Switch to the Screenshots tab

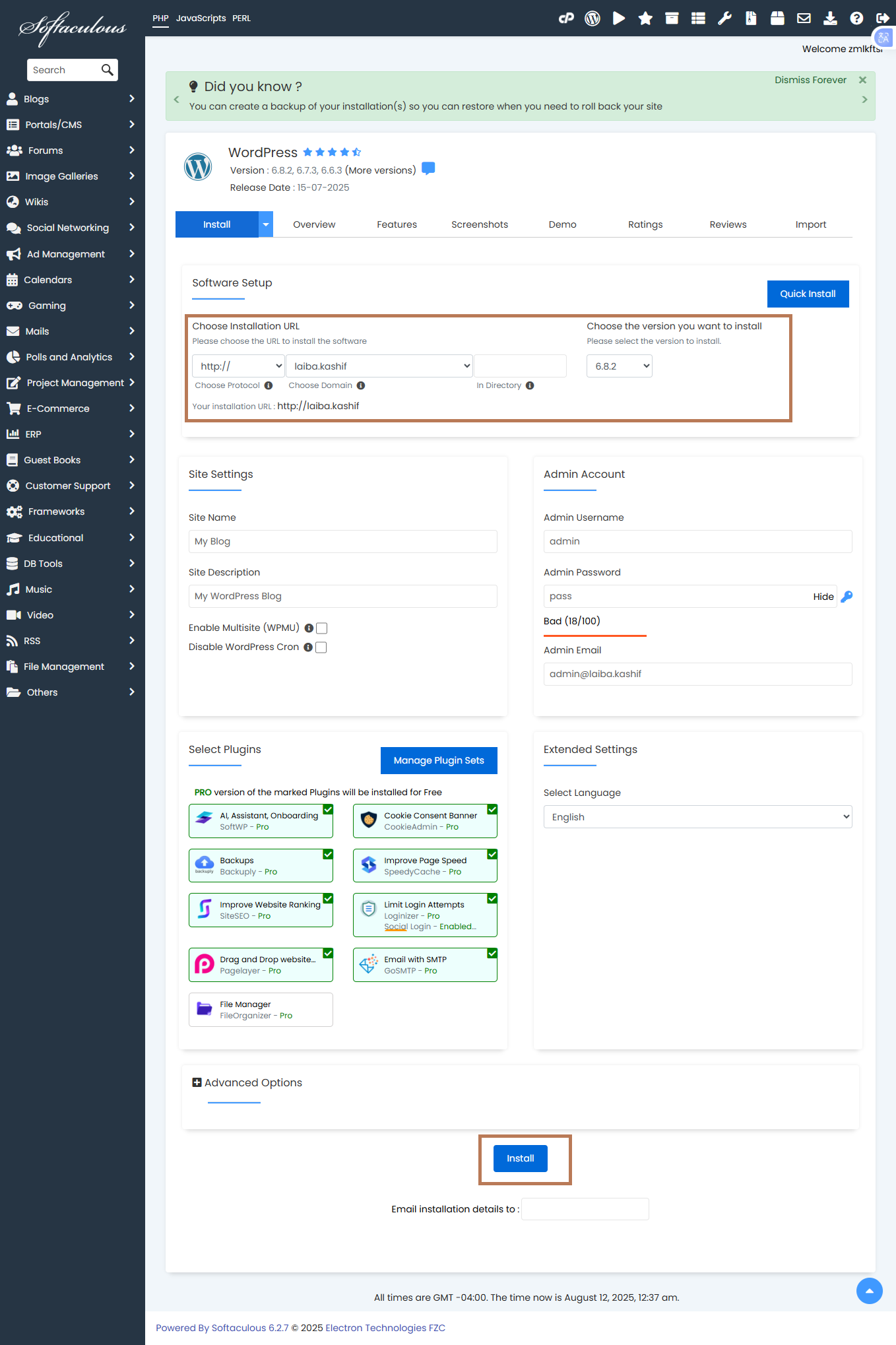tap(480, 224)
